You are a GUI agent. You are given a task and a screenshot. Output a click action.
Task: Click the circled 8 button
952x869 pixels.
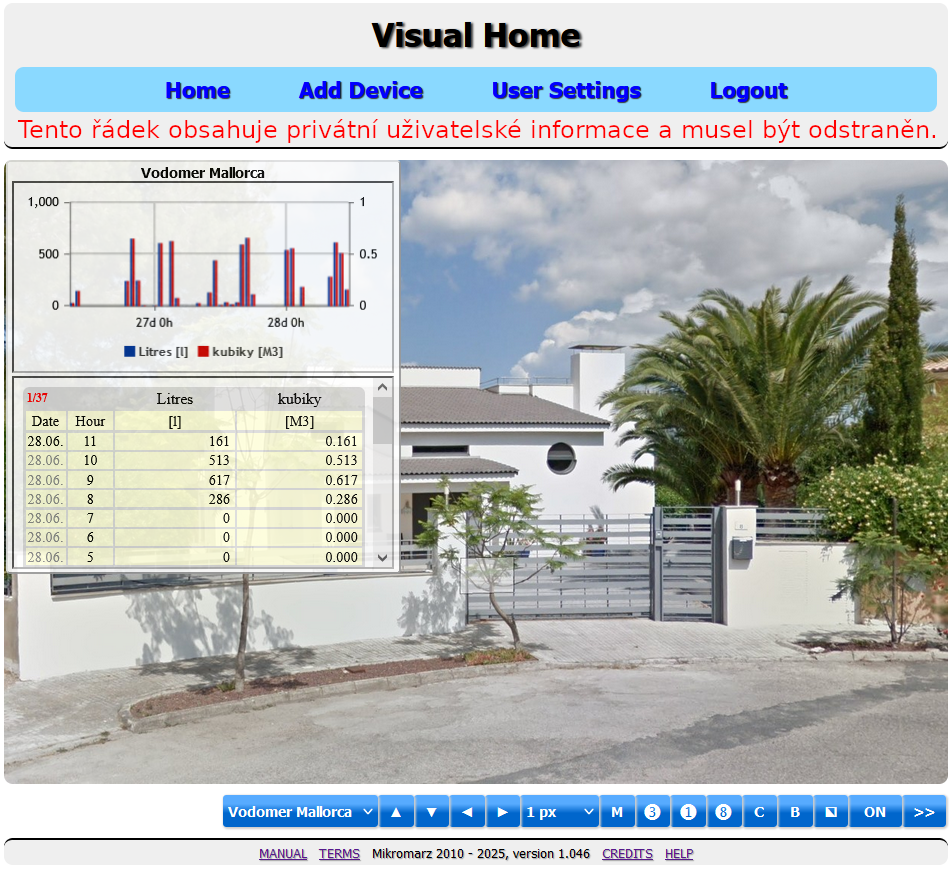723,812
